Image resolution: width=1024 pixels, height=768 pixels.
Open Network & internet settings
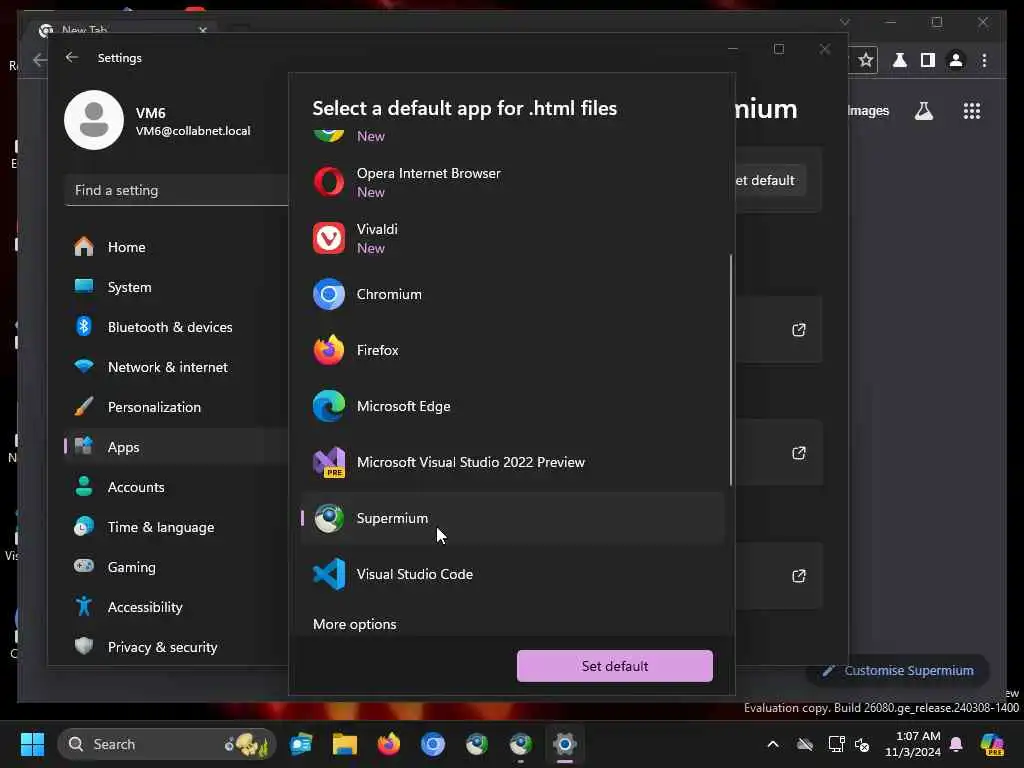(176, 367)
